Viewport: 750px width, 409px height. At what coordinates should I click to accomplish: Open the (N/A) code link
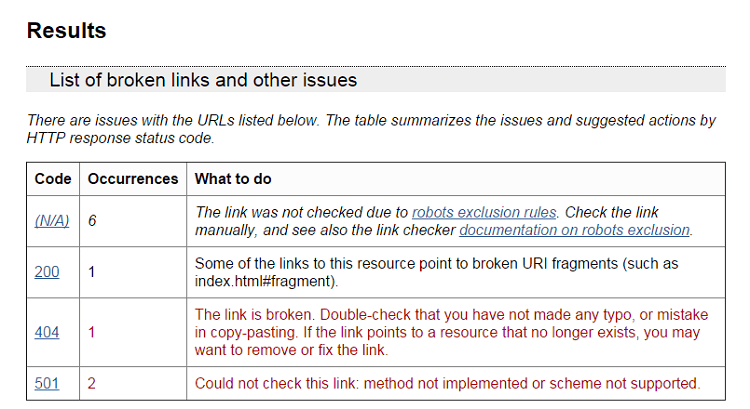(x=52, y=221)
